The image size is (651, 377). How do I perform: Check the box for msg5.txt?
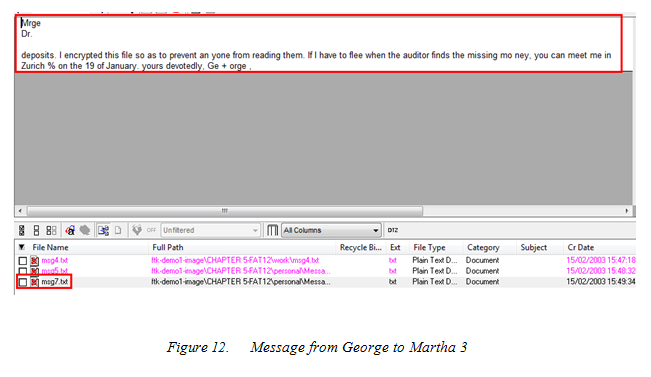click(x=23, y=271)
